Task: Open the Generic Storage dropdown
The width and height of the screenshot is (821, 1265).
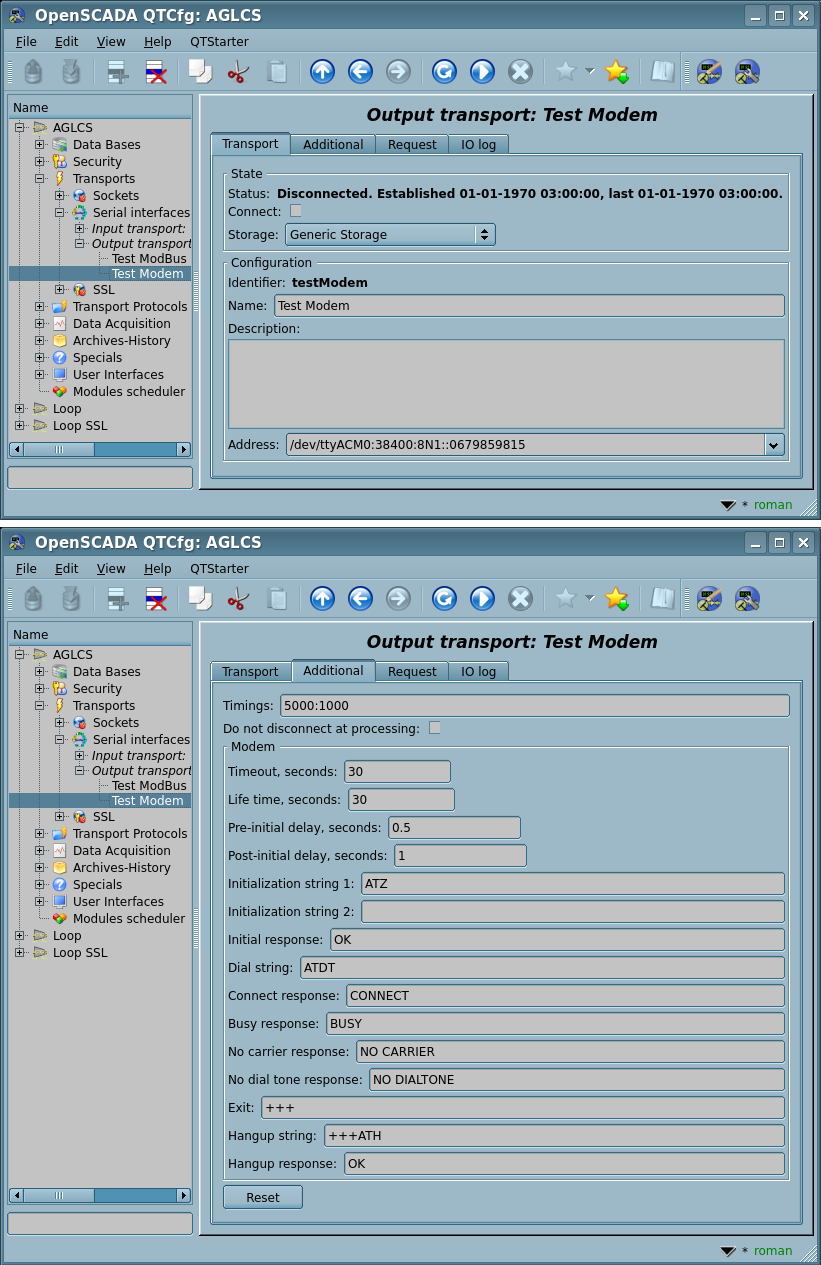Action: 390,235
